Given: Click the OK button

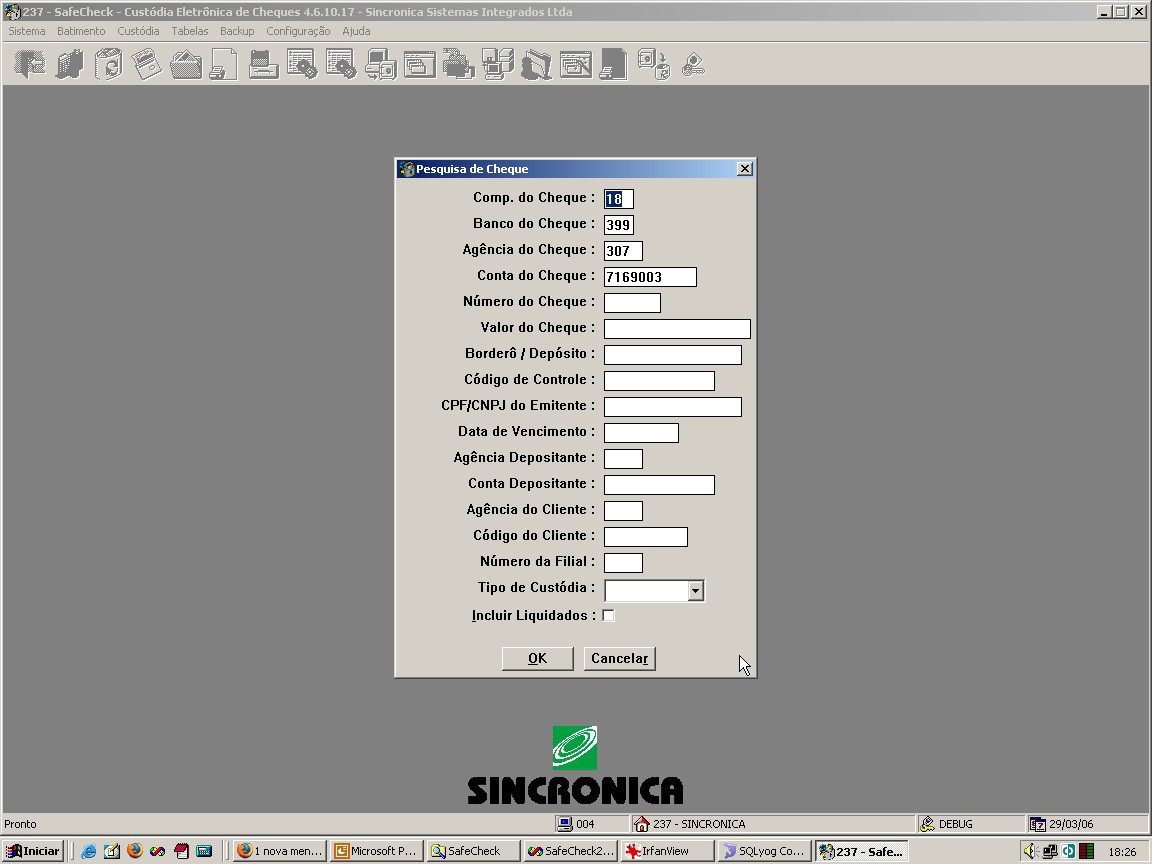Looking at the screenshot, I should point(537,658).
